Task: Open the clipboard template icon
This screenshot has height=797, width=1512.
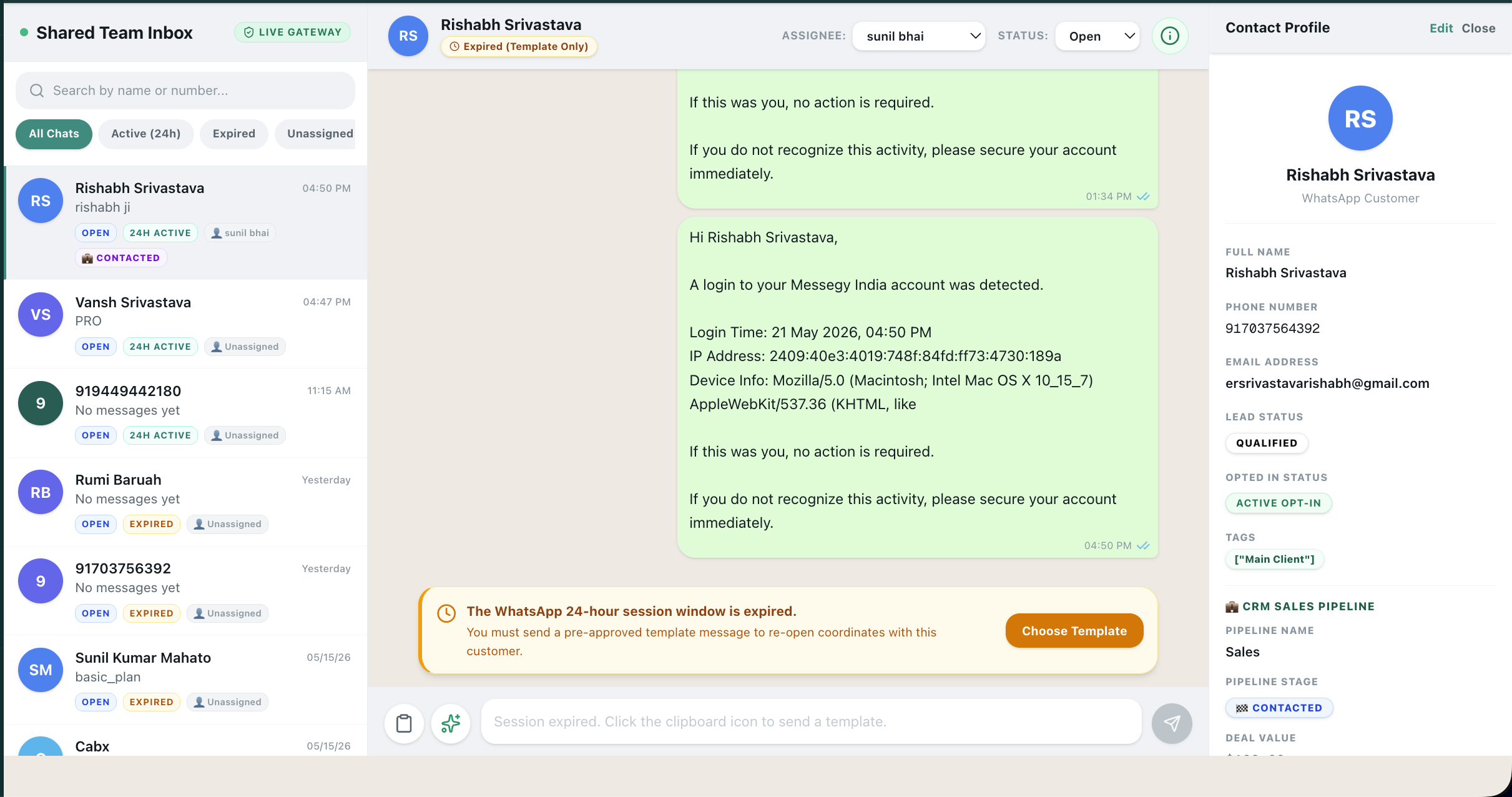Action: [404, 723]
